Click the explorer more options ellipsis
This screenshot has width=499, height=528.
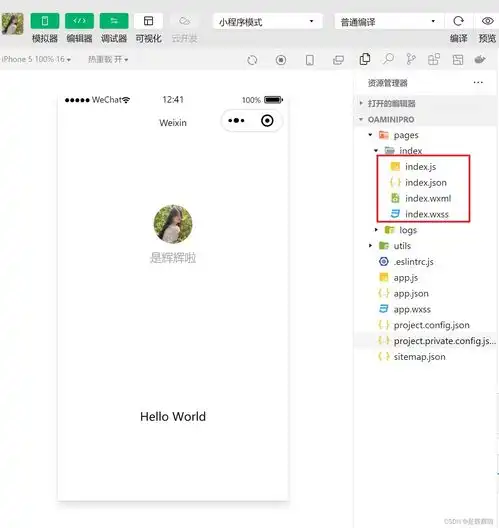(x=478, y=82)
